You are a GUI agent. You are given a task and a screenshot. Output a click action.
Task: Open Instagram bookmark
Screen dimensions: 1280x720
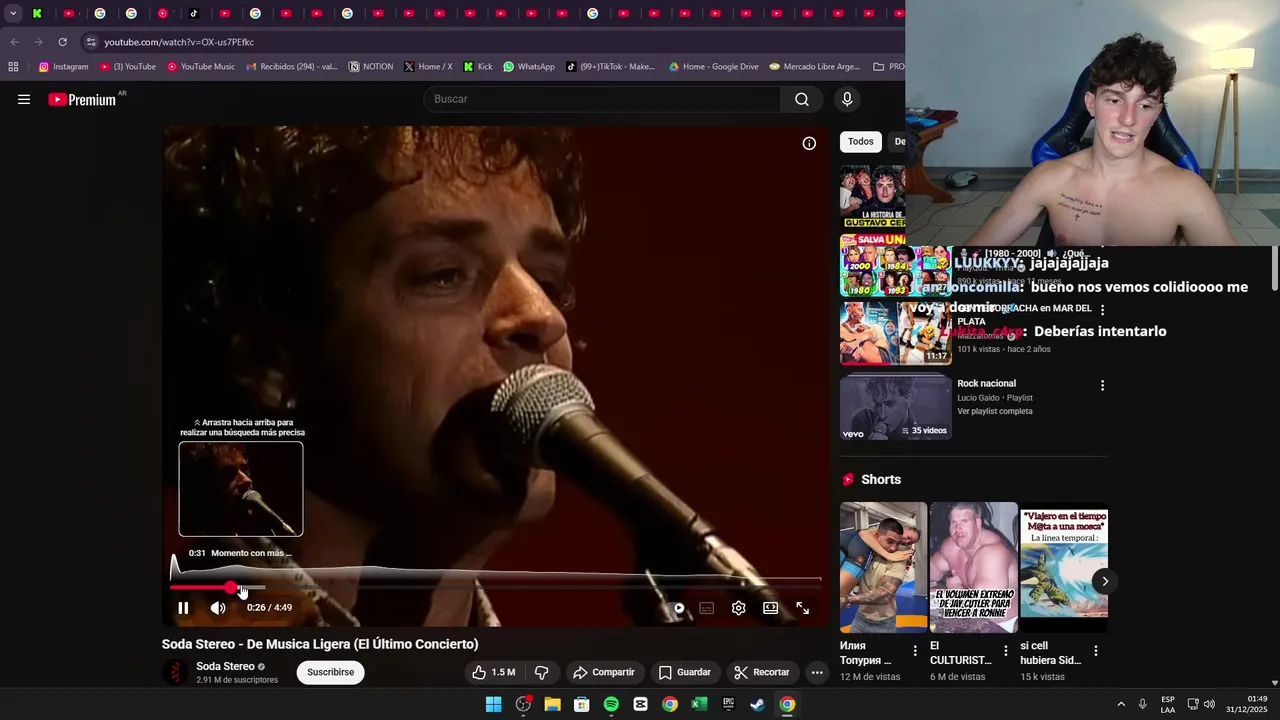pyautogui.click(x=64, y=67)
